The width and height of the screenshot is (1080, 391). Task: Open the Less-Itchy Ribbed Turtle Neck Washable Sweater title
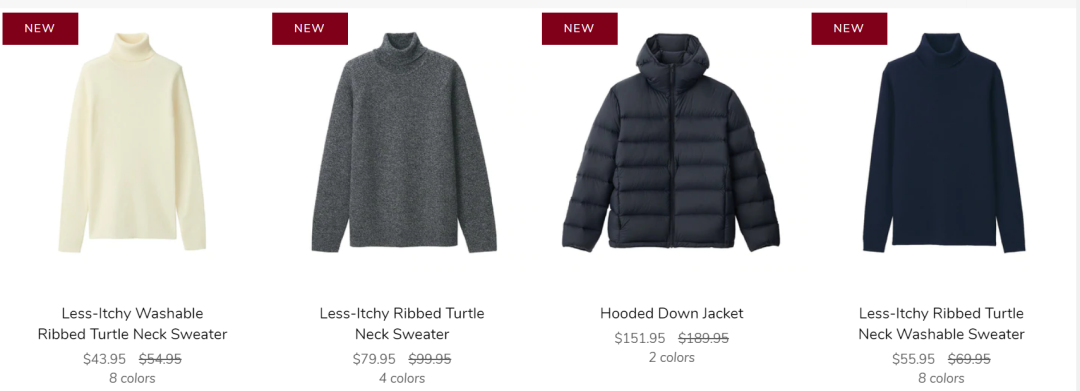[942, 324]
